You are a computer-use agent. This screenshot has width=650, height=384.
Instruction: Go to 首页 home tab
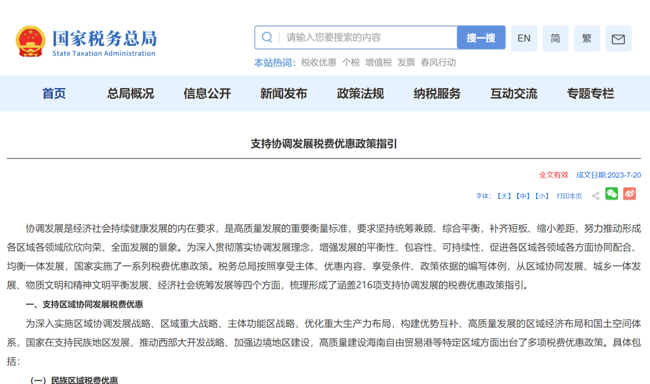click(x=54, y=94)
